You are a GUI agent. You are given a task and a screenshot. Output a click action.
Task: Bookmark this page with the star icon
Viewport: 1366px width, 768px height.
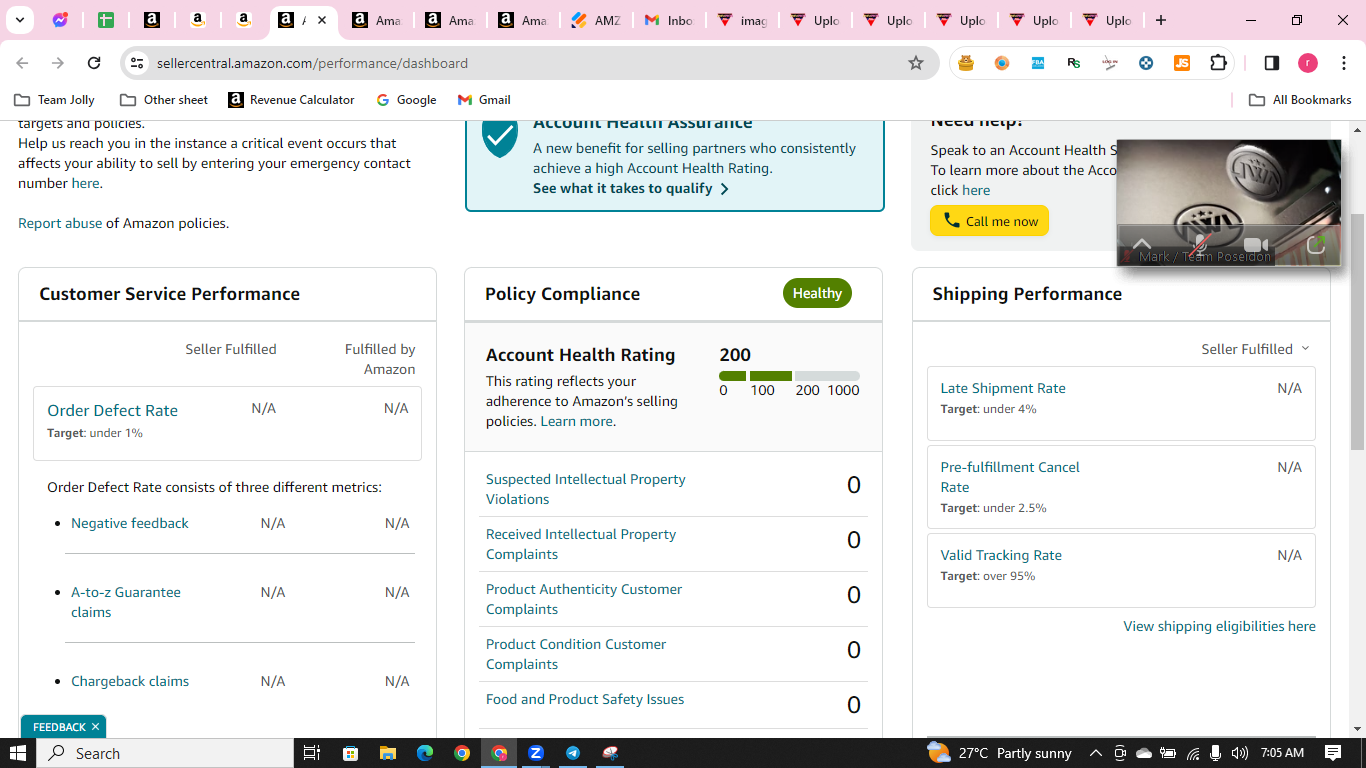[x=916, y=63]
